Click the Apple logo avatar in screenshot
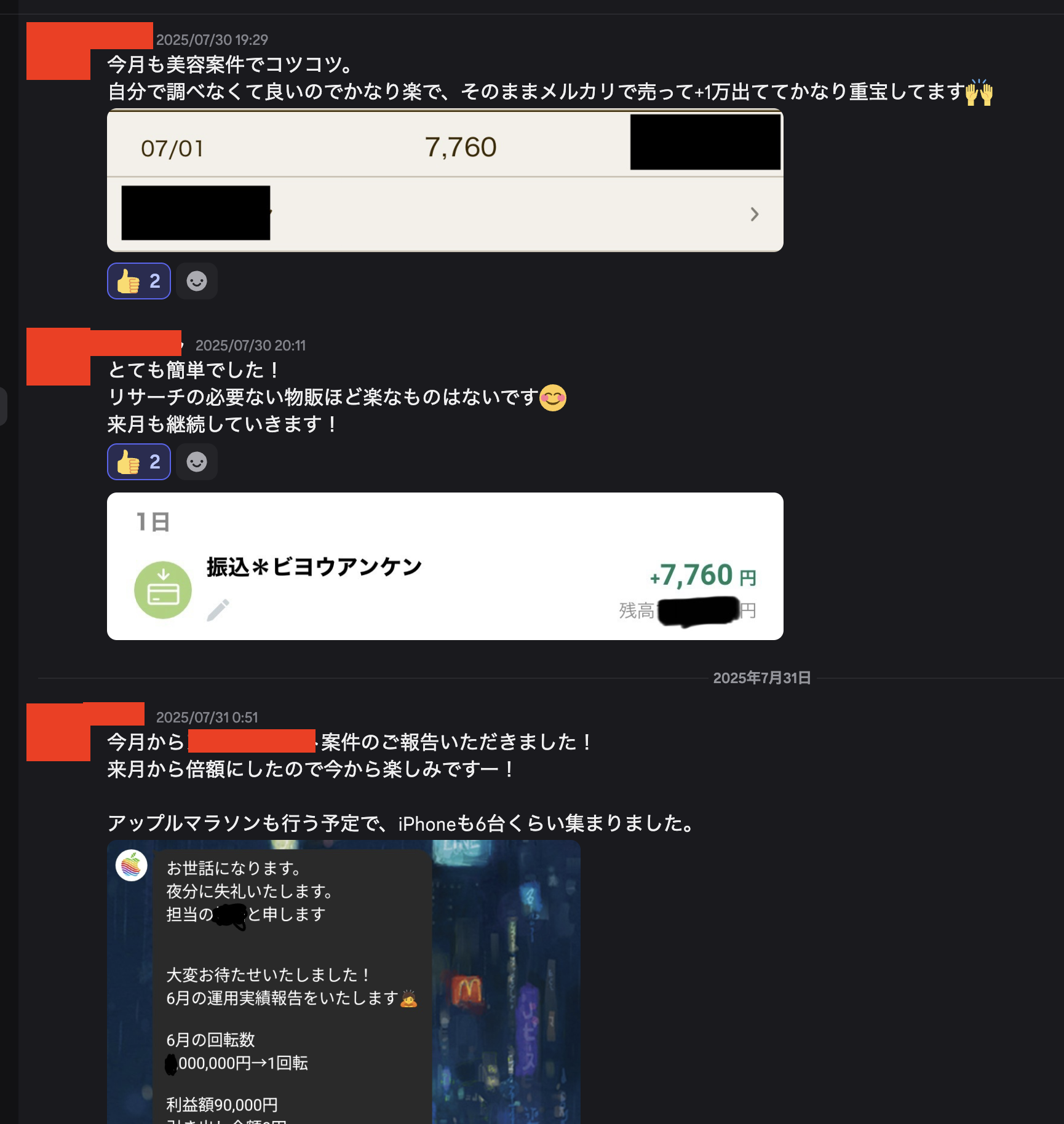The width and height of the screenshot is (1064, 1124). [132, 866]
